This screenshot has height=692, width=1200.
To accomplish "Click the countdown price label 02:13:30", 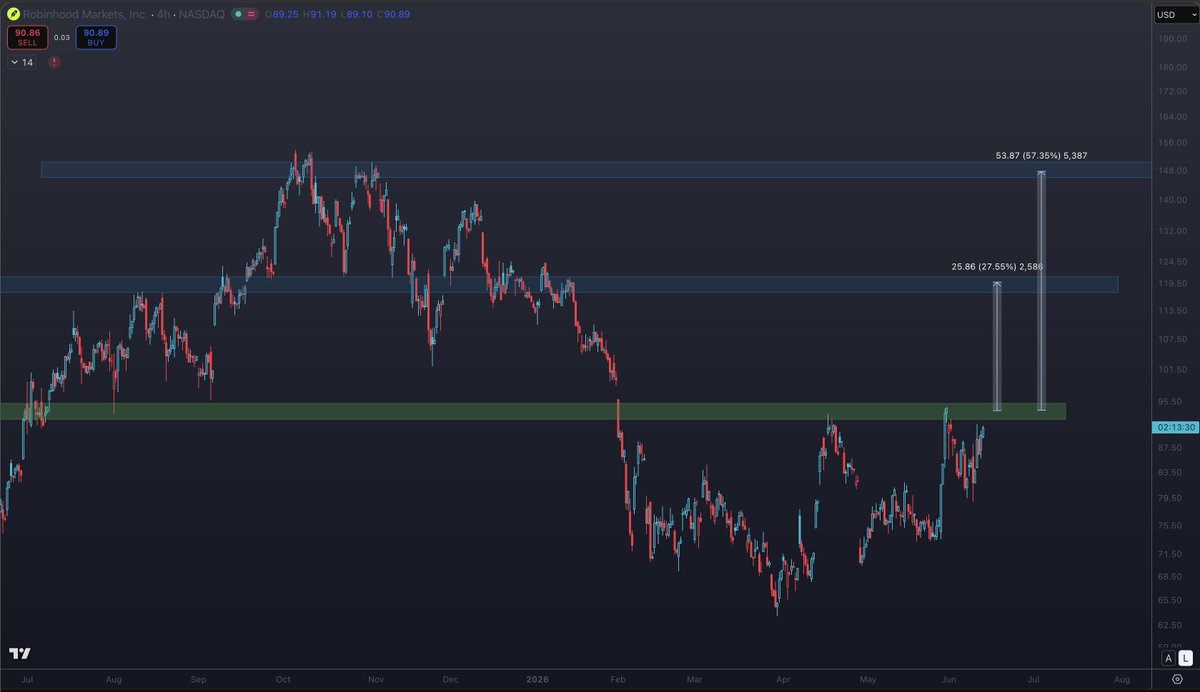I will point(1174,427).
